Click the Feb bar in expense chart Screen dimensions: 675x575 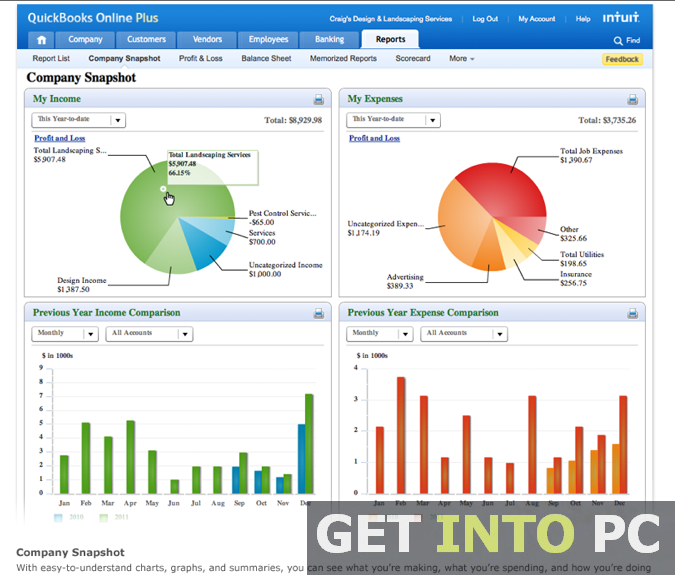coord(401,435)
